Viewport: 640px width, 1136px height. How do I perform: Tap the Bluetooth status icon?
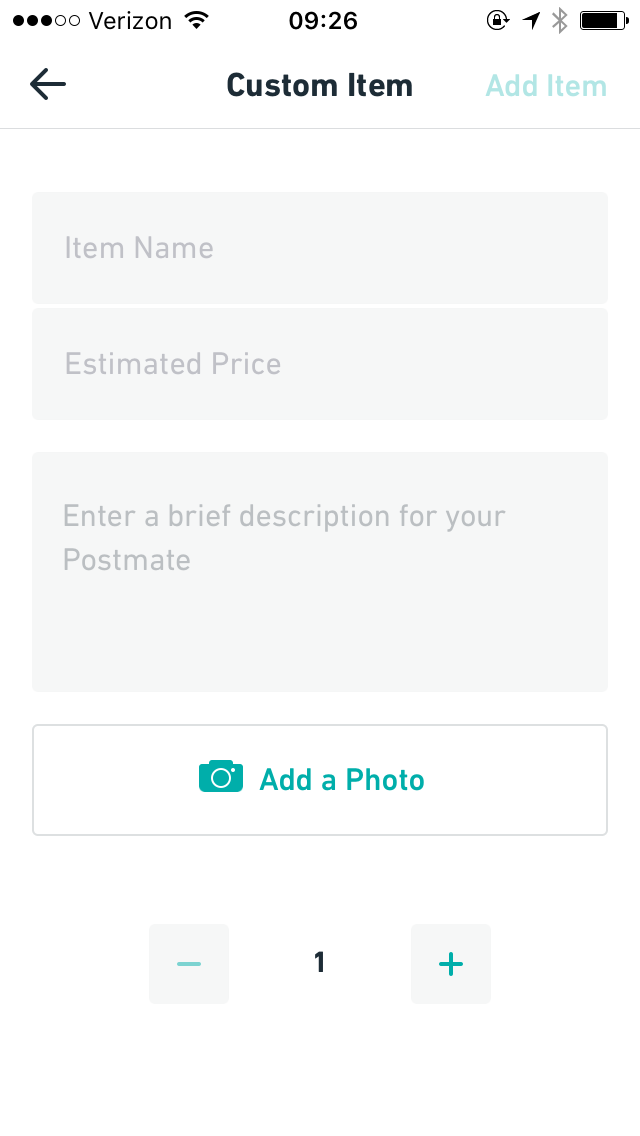point(560,20)
